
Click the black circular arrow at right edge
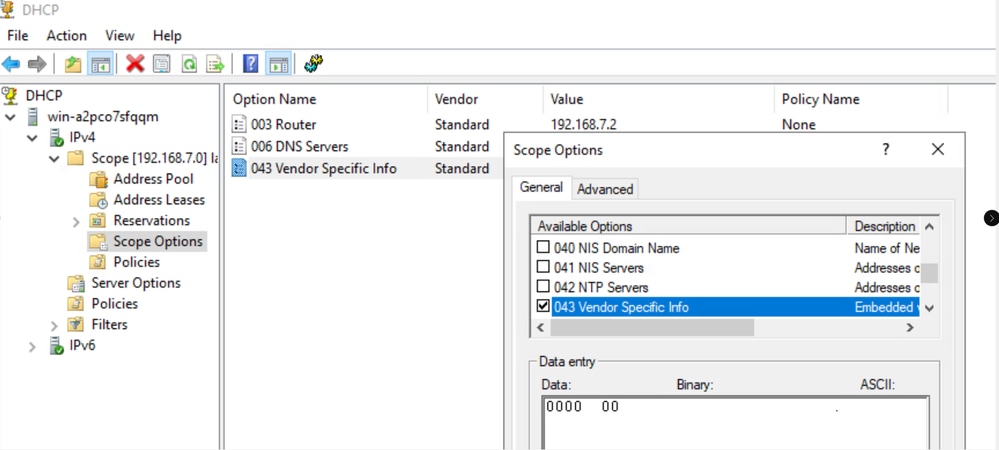point(991,218)
